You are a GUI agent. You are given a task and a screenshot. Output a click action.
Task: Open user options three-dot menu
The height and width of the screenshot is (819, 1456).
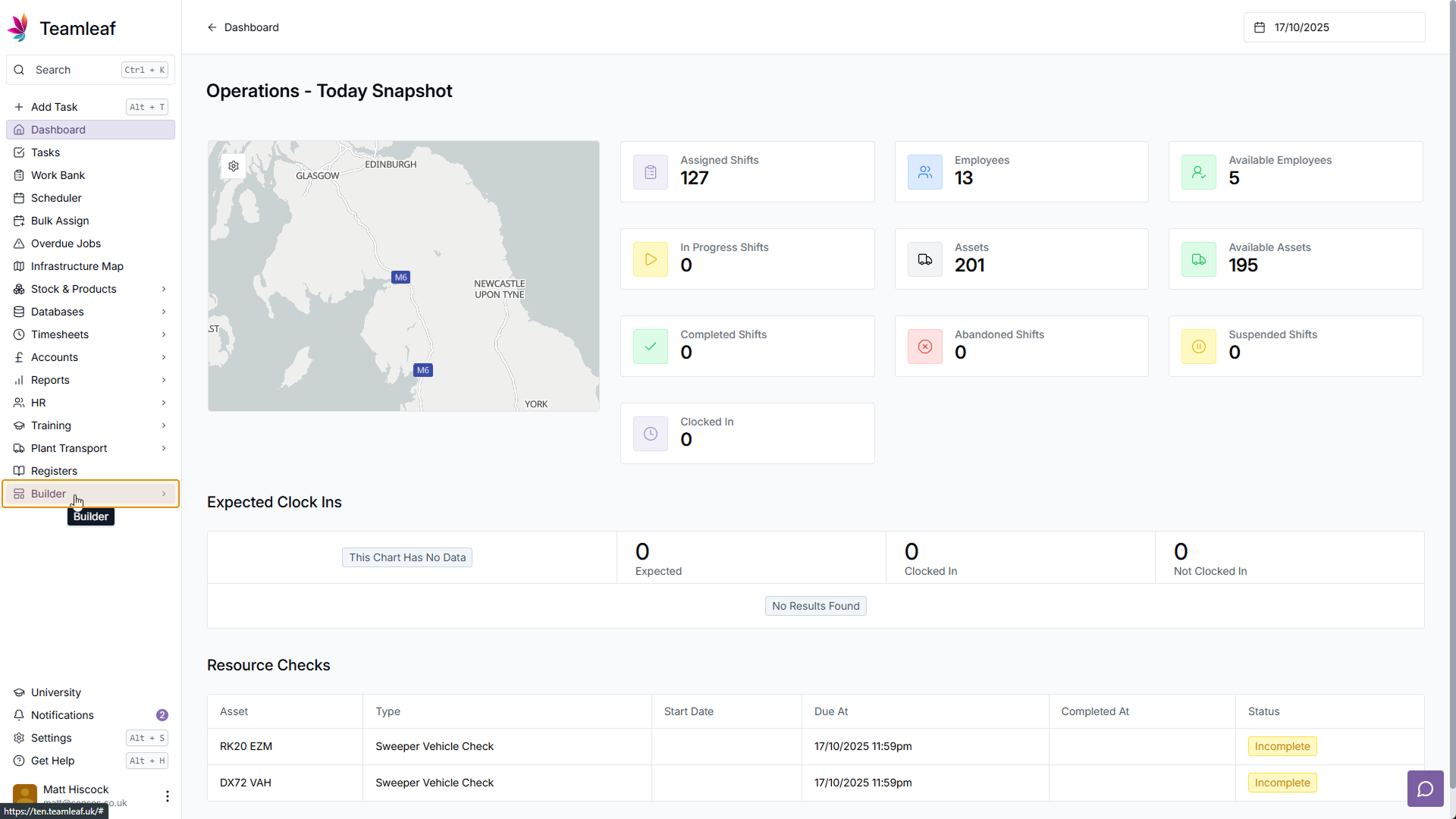point(167,795)
